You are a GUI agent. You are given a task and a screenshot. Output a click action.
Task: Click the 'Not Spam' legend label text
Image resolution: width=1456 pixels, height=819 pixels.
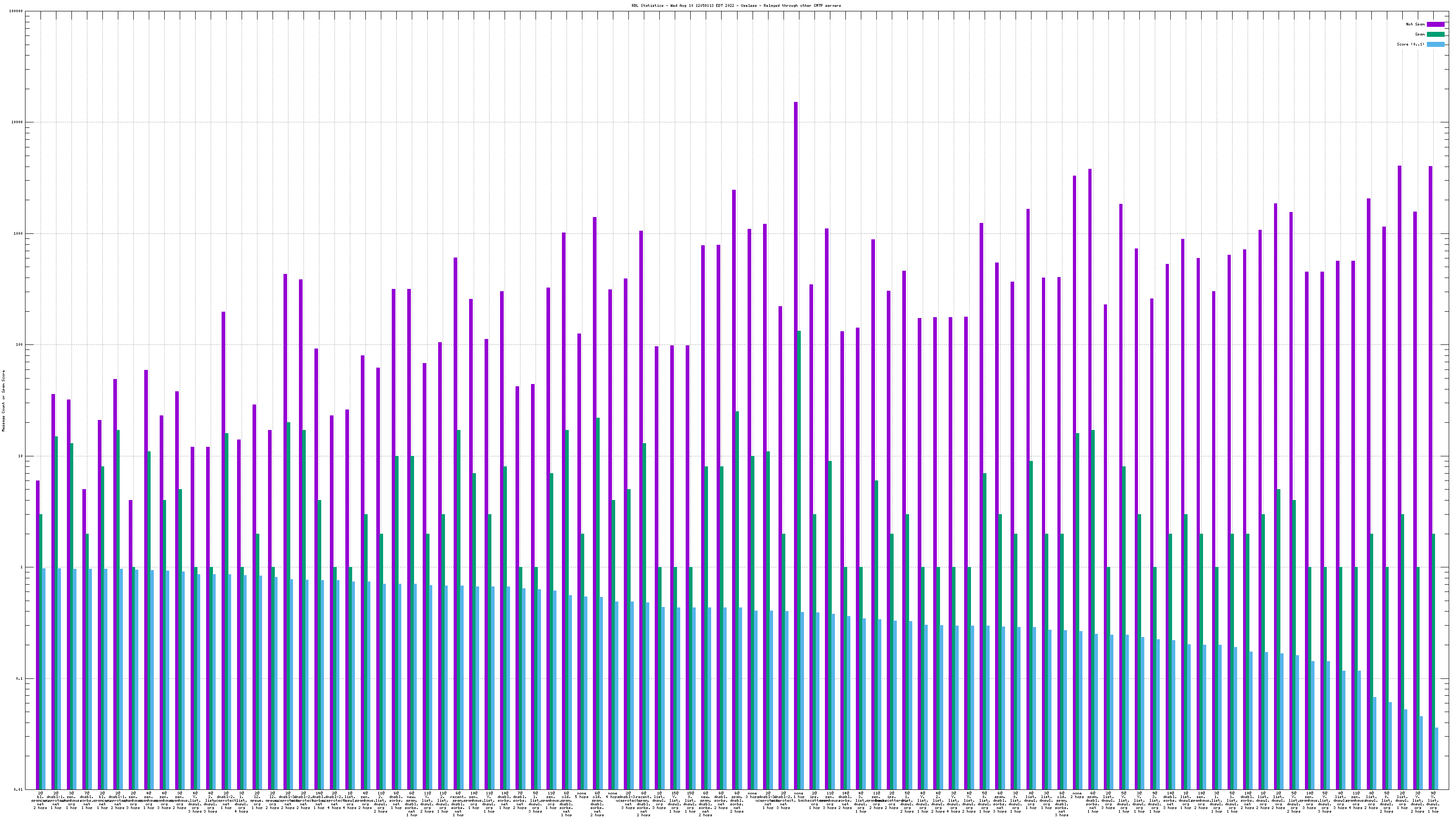pos(1416,24)
